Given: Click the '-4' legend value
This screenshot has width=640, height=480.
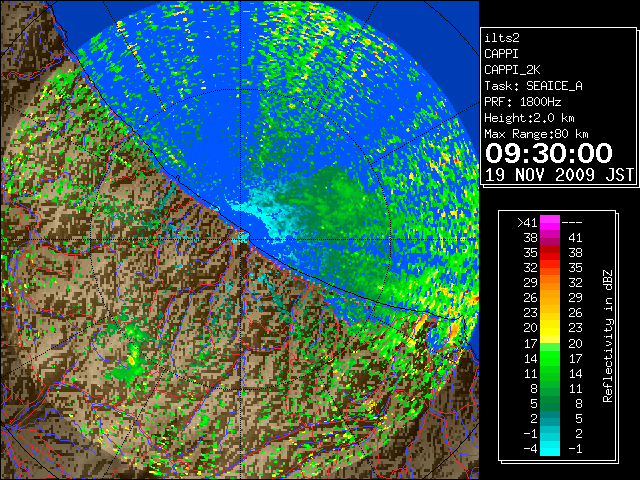Looking at the screenshot, I should pyautogui.click(x=530, y=449).
